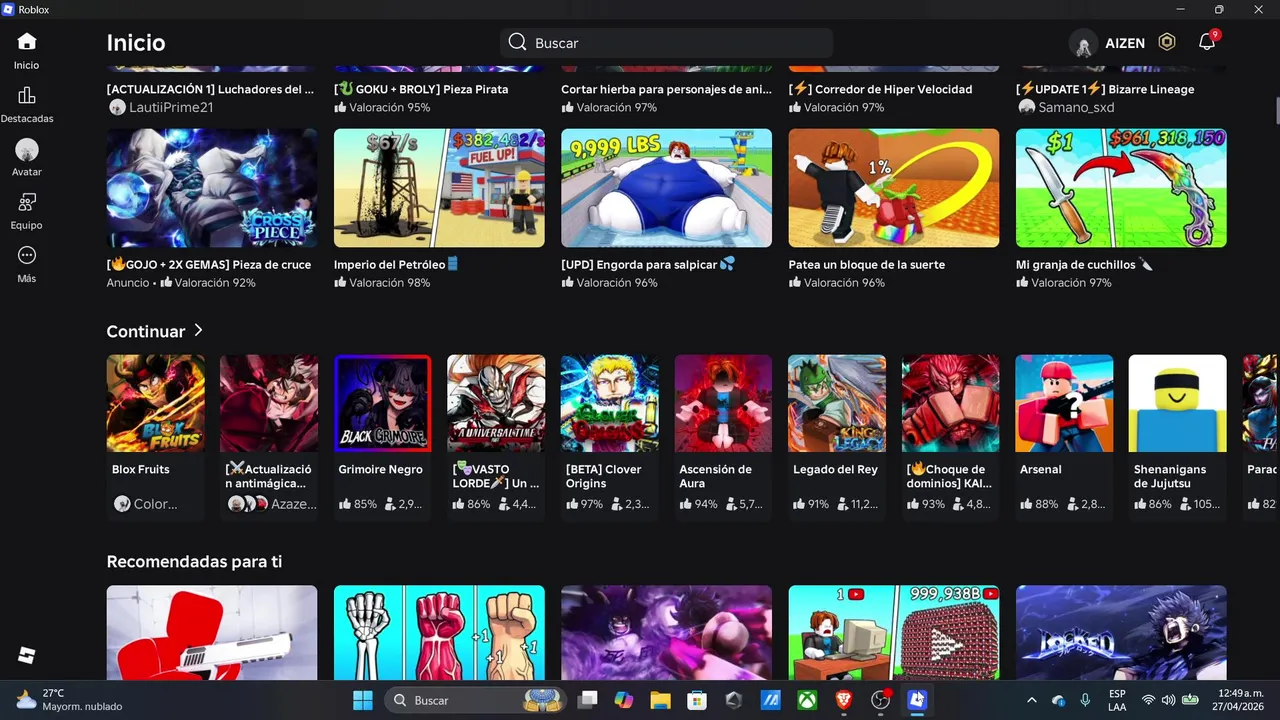
Task: Open the weather widget on taskbar
Action: pos(68,700)
